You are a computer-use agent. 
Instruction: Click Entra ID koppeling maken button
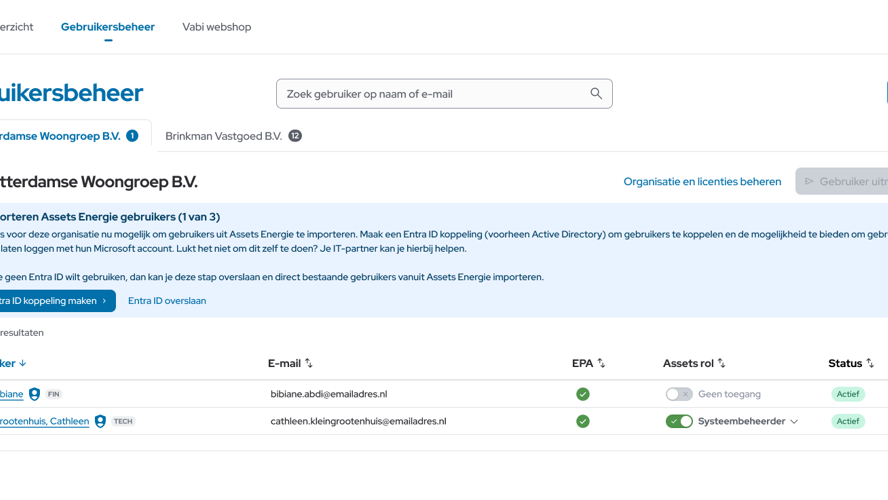53,301
